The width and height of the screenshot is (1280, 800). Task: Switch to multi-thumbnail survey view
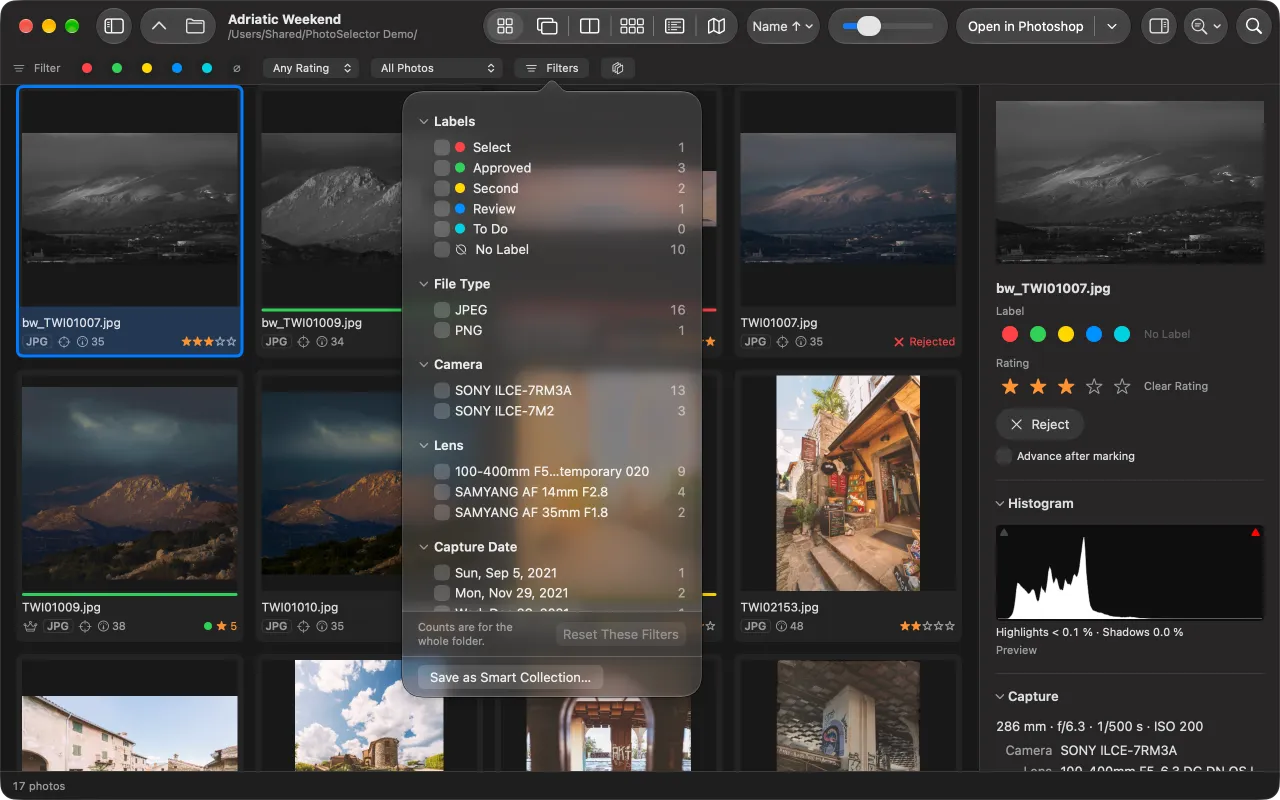pyautogui.click(x=632, y=26)
